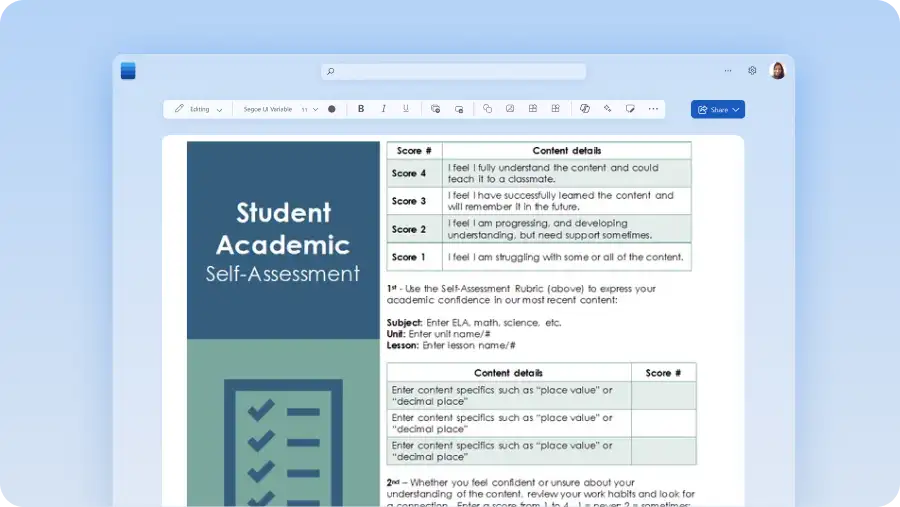Click the overlapping shapes icon
This screenshot has height=507, width=900.
pyautogui.click(x=487, y=109)
